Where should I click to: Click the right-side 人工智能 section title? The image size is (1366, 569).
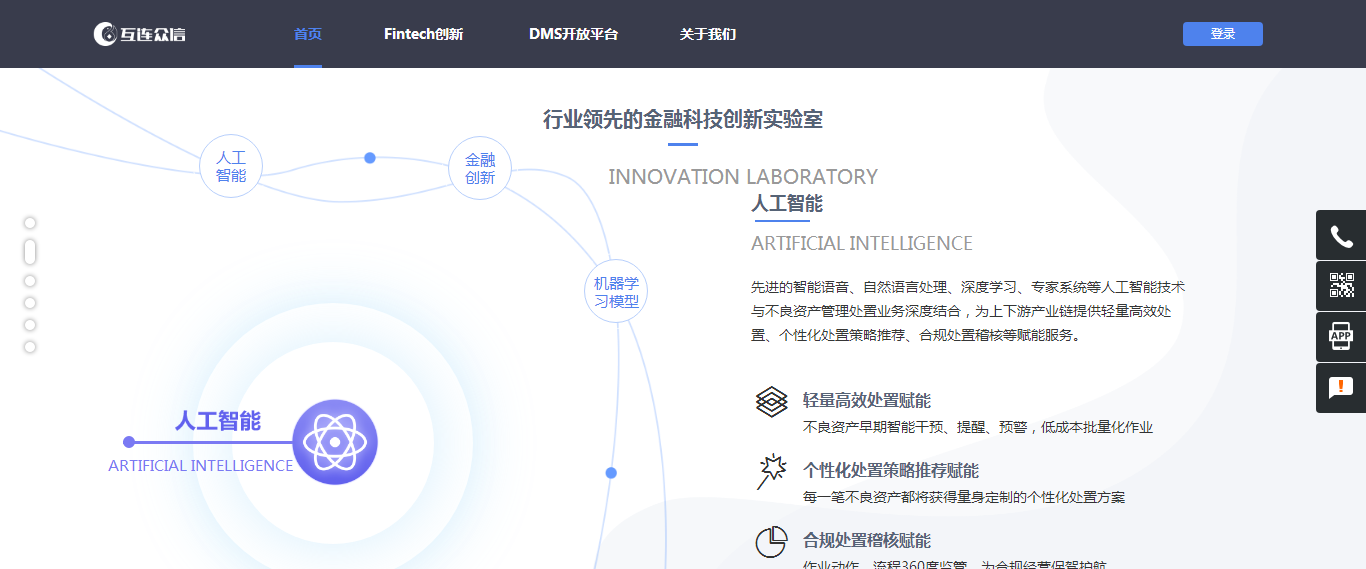coord(787,204)
